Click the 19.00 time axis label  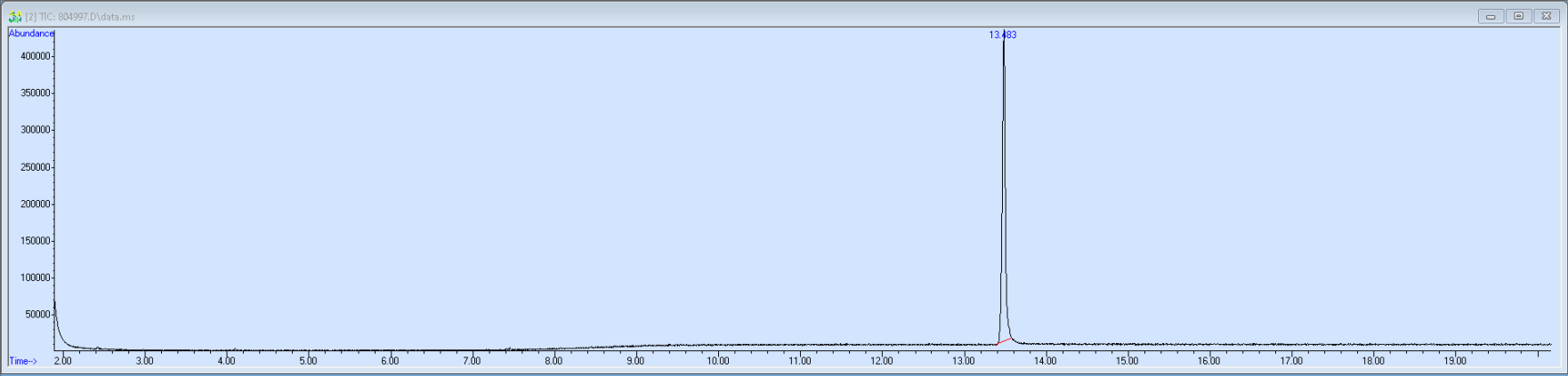[1455, 361]
